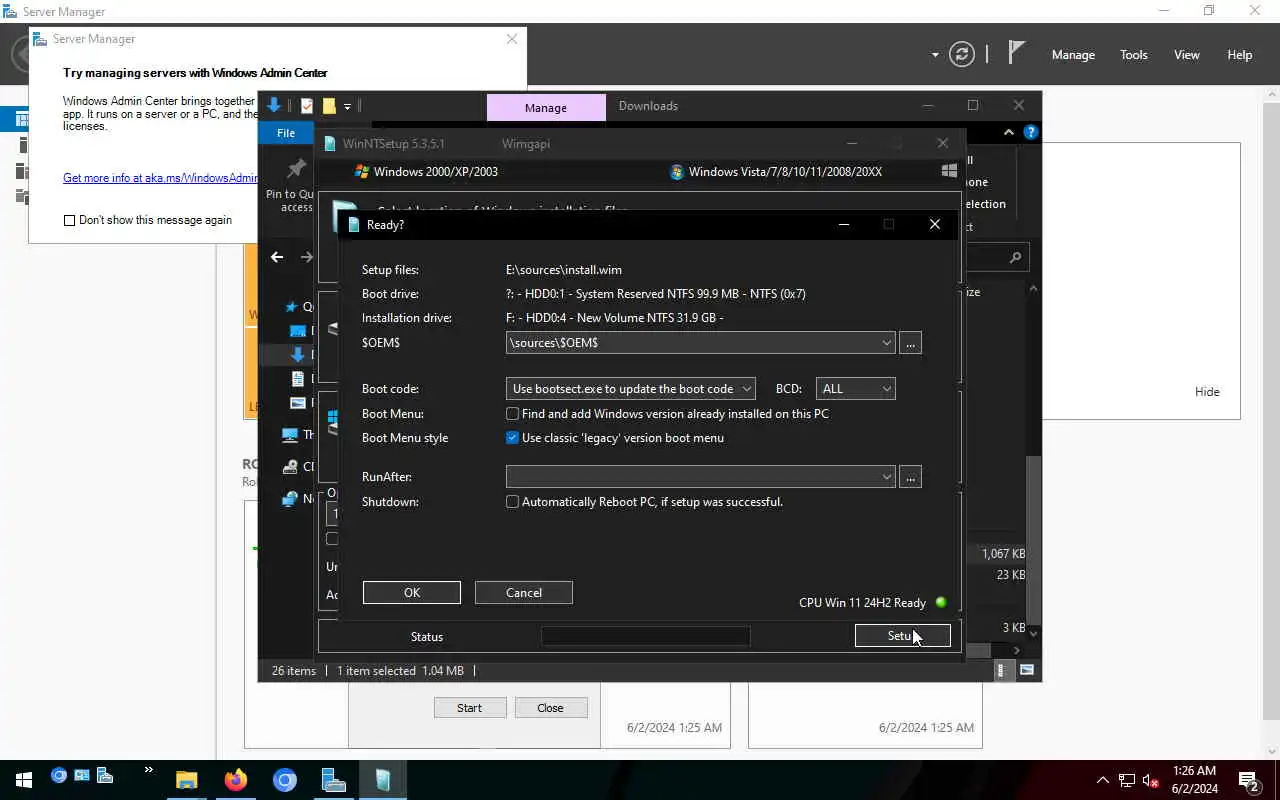Browse for RunAfter file with ellipsis button
The image size is (1280, 800).
[x=910, y=477]
